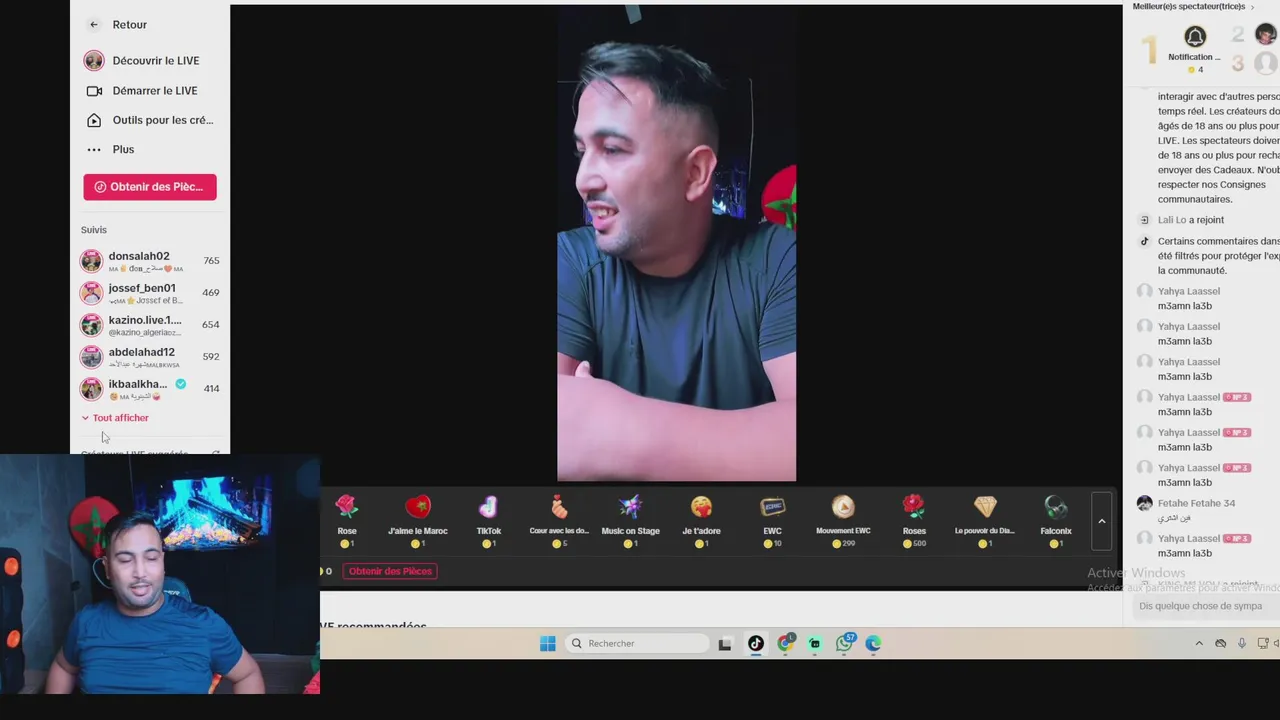1280x720 pixels.
Task: Open Chrome in taskbar
Action: click(786, 643)
